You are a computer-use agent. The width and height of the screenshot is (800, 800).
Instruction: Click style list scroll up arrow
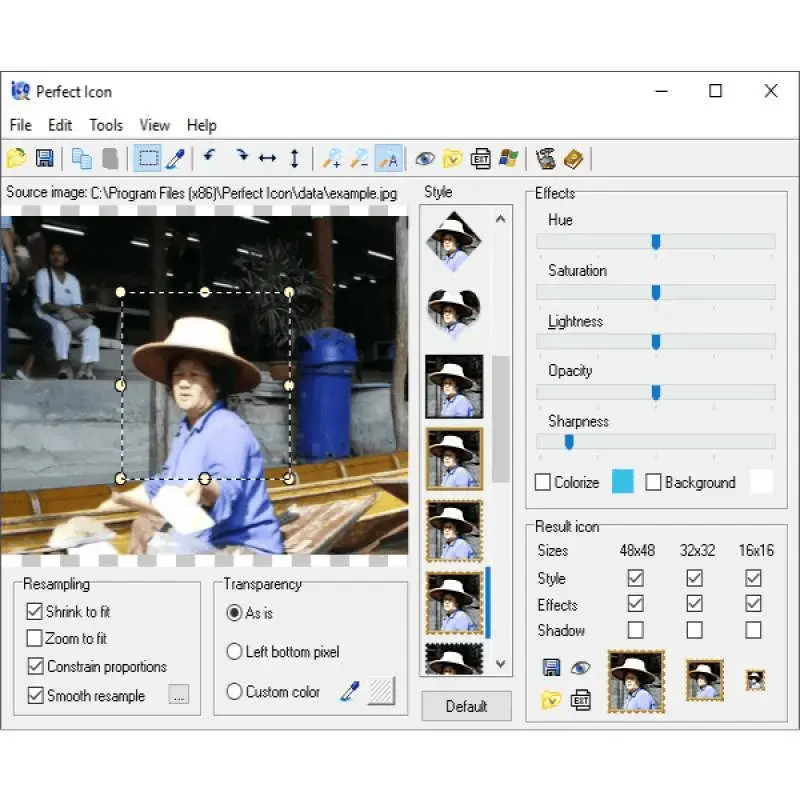(x=501, y=219)
